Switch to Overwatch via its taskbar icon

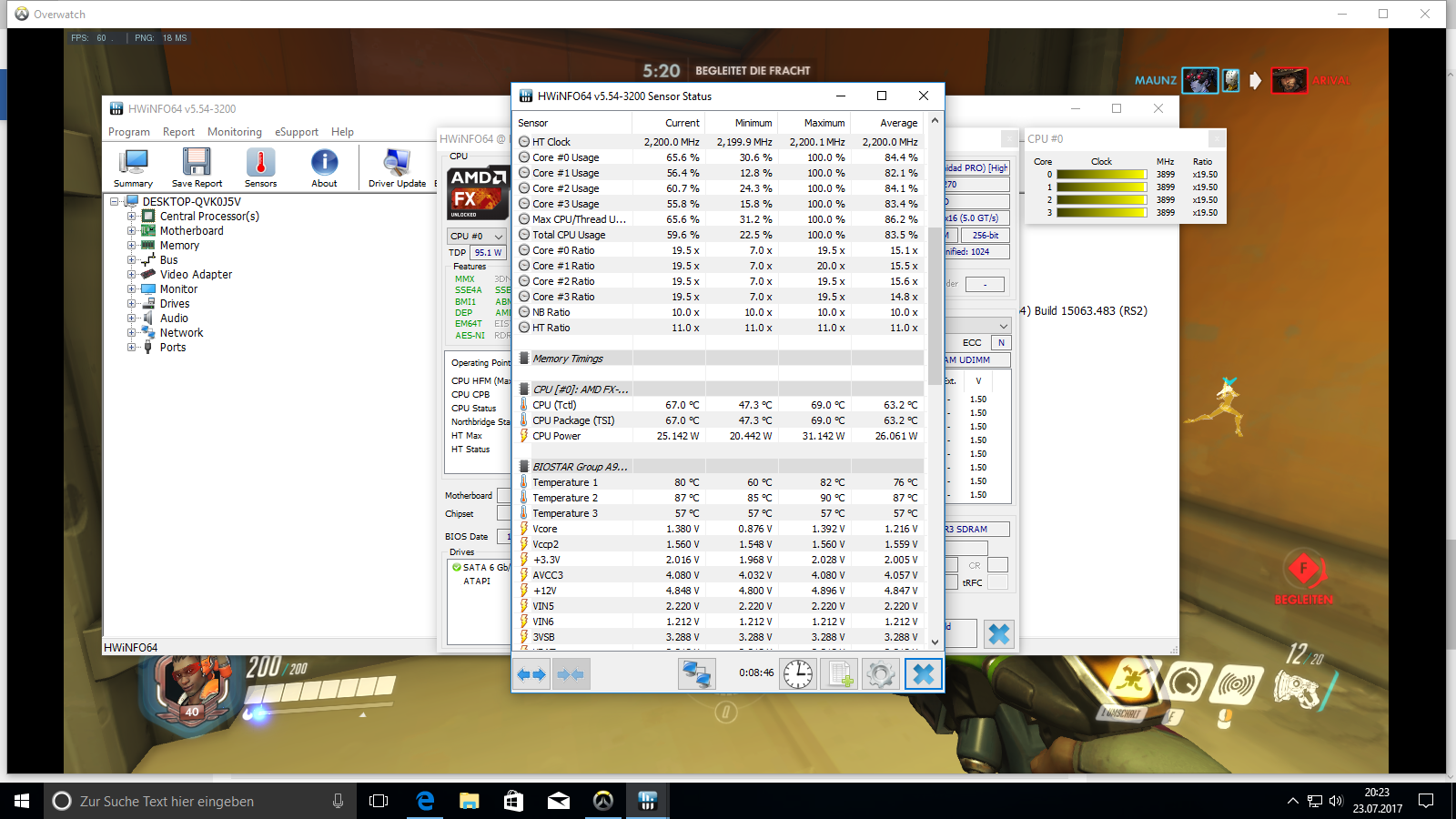click(603, 801)
